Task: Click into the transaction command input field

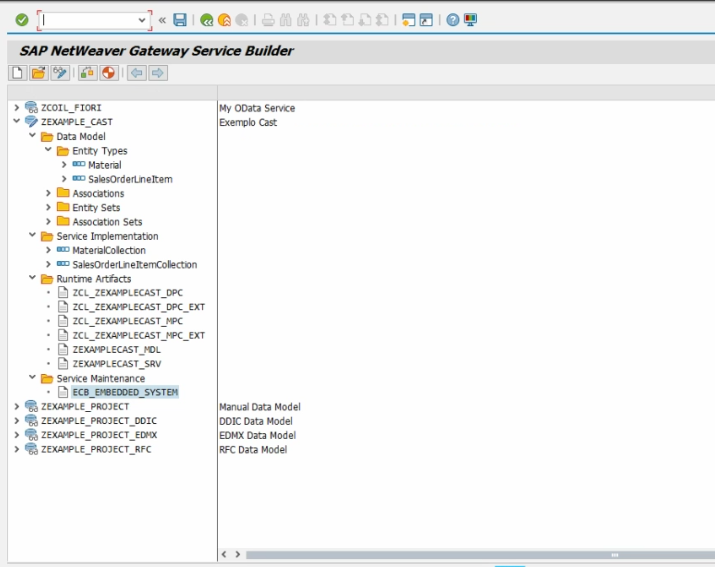Action: (88, 20)
